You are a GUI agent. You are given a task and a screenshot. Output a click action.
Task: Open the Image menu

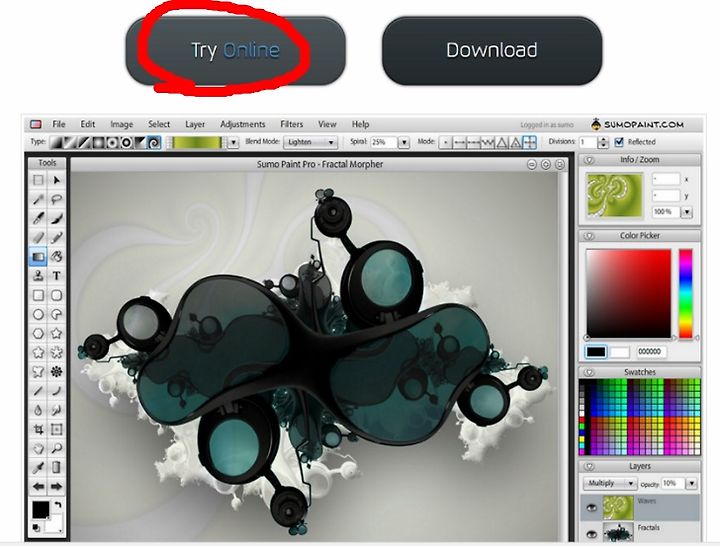(x=122, y=124)
